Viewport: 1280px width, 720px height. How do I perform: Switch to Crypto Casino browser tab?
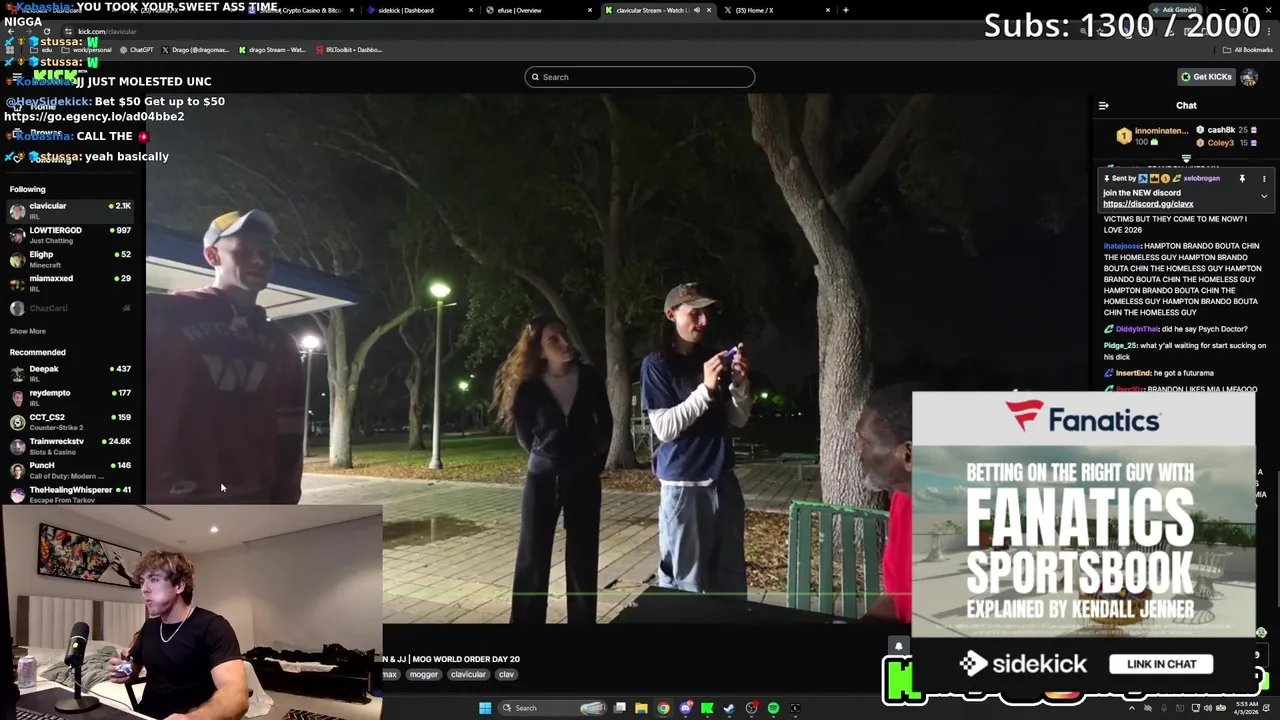coord(300,10)
